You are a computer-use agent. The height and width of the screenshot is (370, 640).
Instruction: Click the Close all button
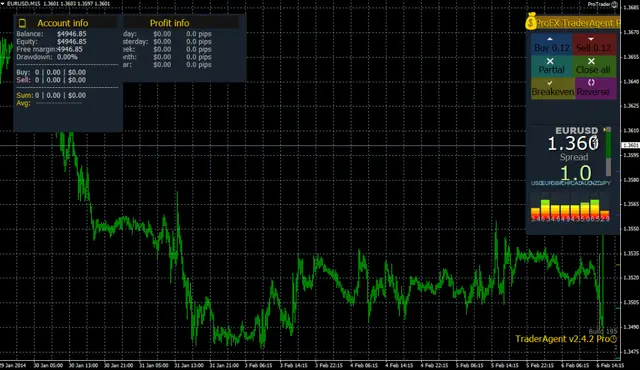click(594, 66)
